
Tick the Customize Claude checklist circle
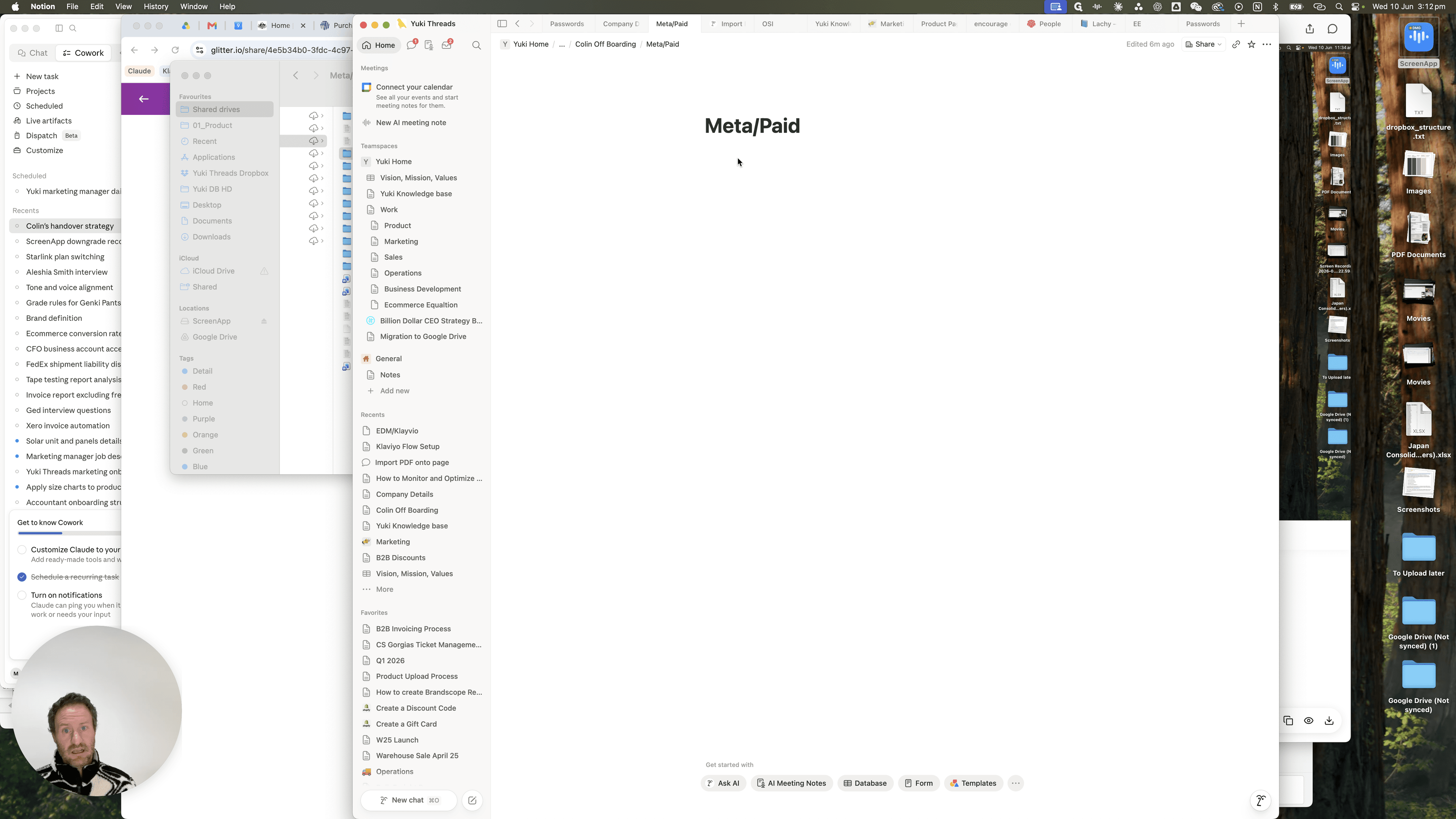[22, 550]
